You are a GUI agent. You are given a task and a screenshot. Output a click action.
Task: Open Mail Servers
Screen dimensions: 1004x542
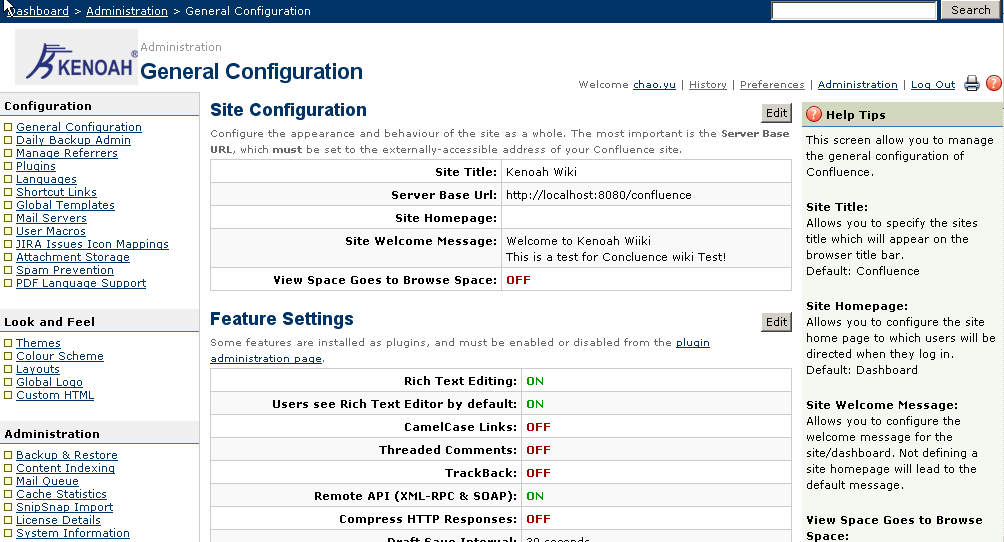coord(51,218)
